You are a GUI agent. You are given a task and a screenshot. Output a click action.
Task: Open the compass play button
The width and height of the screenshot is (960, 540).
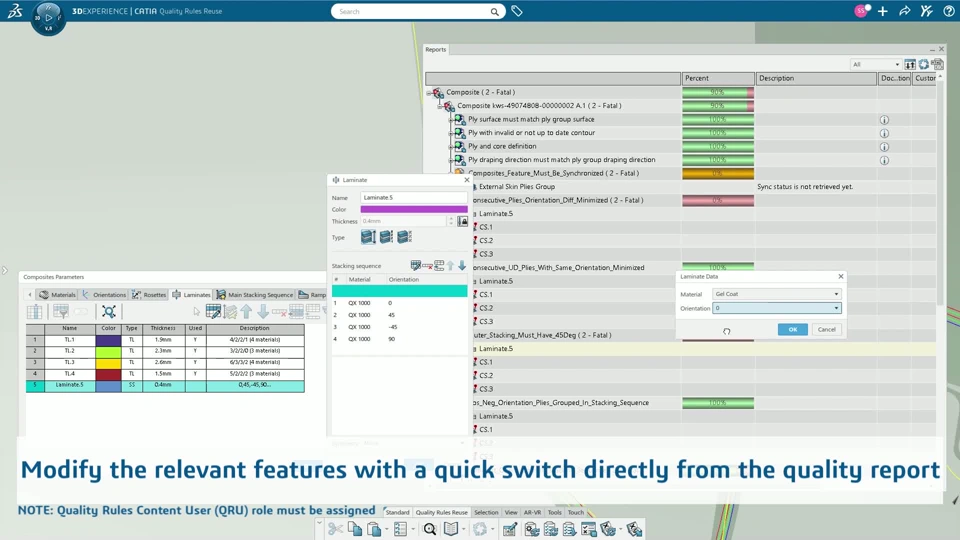click(x=48, y=17)
